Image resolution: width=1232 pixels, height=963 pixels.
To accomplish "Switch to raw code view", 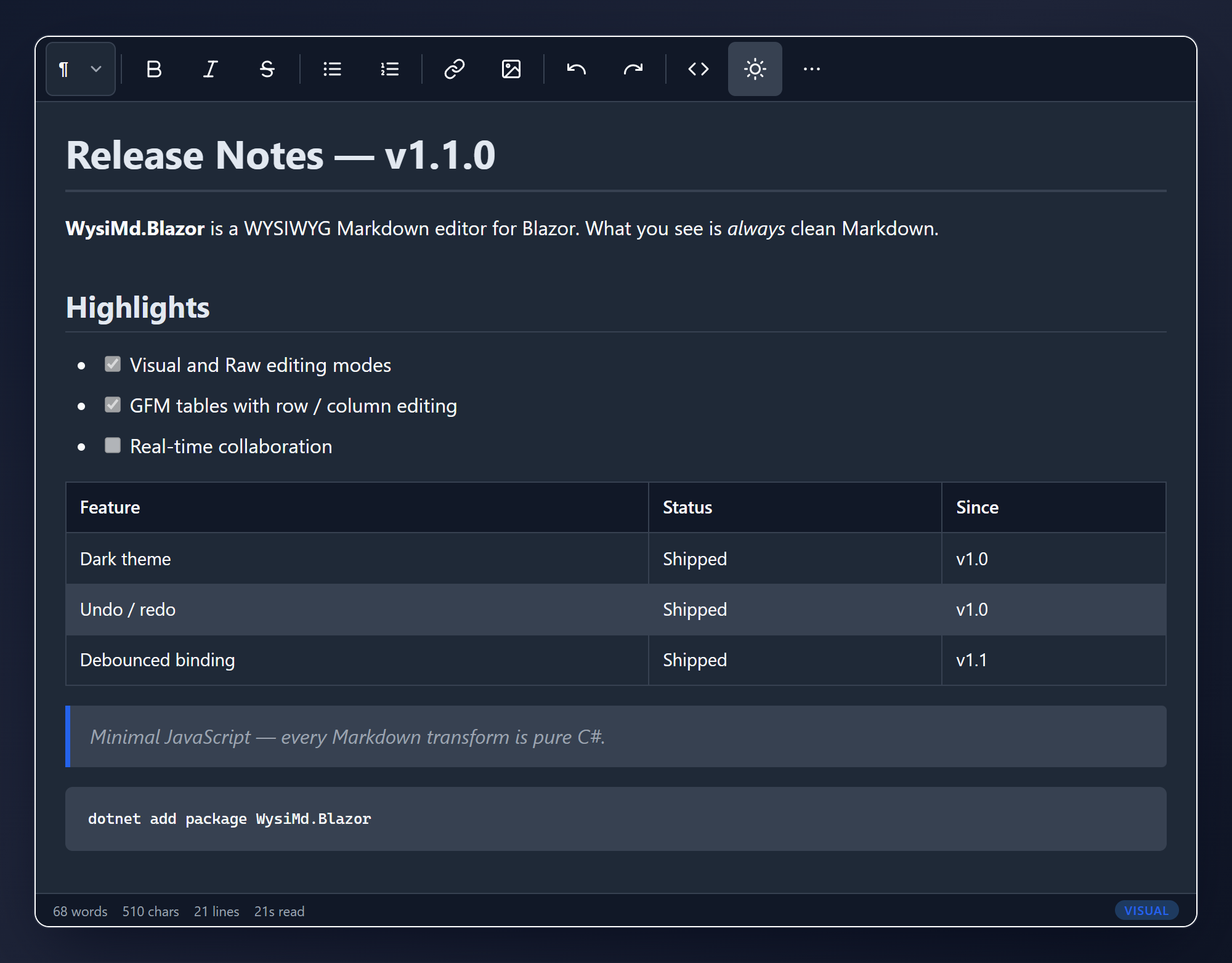I will [699, 69].
